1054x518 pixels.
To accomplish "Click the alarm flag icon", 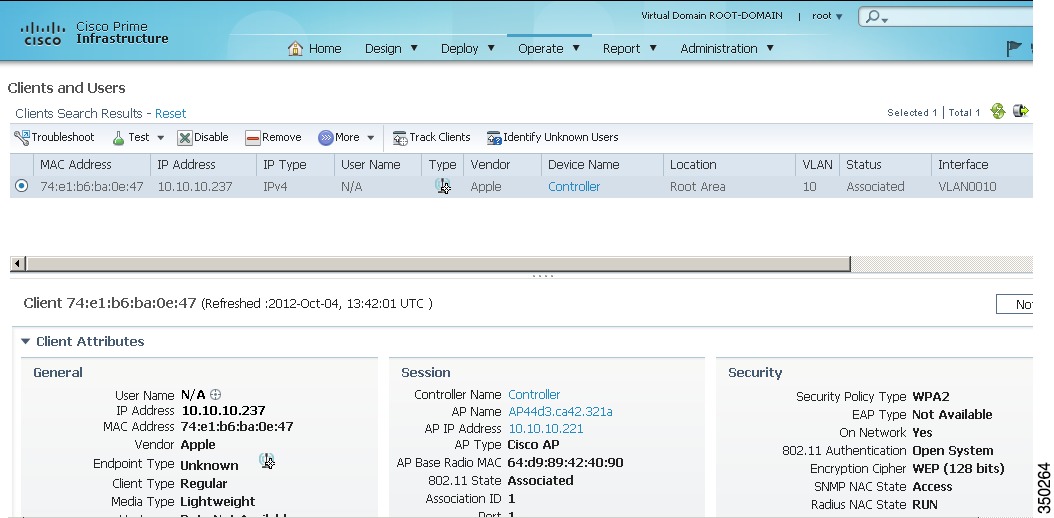I will click(x=1014, y=48).
